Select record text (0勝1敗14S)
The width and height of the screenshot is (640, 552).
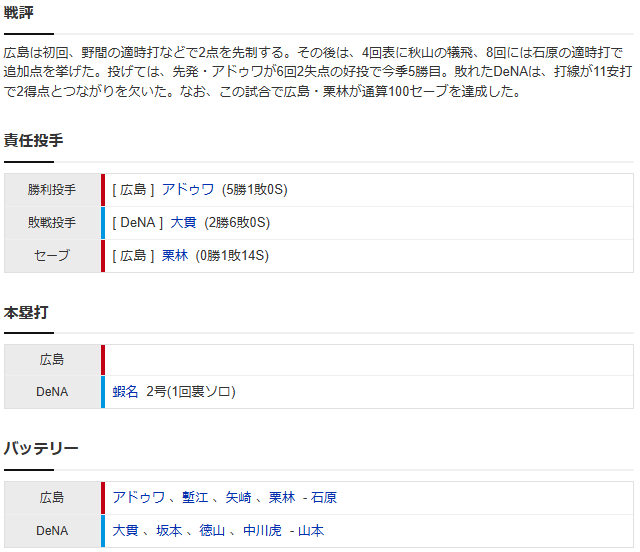(232, 256)
